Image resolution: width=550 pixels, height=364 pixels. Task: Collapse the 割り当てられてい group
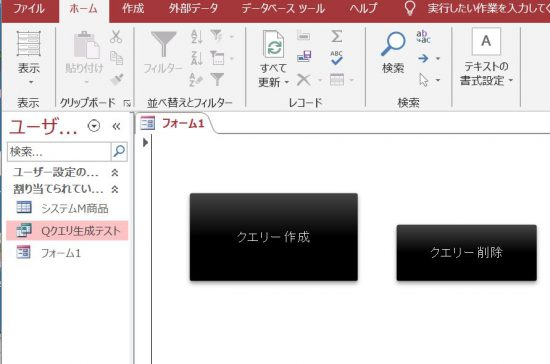point(115,189)
